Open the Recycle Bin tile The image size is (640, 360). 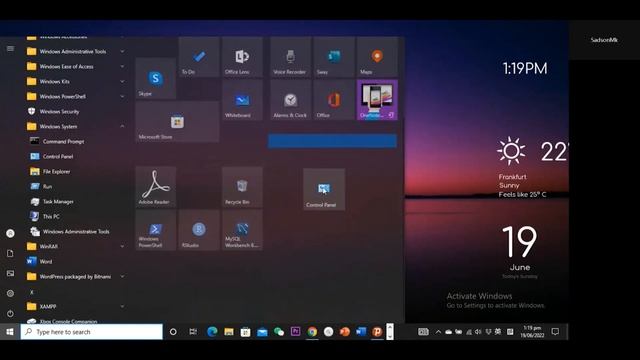click(242, 187)
